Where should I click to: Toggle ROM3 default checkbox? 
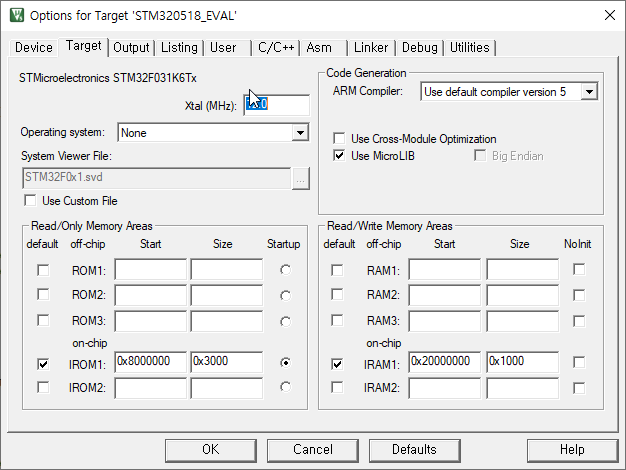tap(43, 320)
